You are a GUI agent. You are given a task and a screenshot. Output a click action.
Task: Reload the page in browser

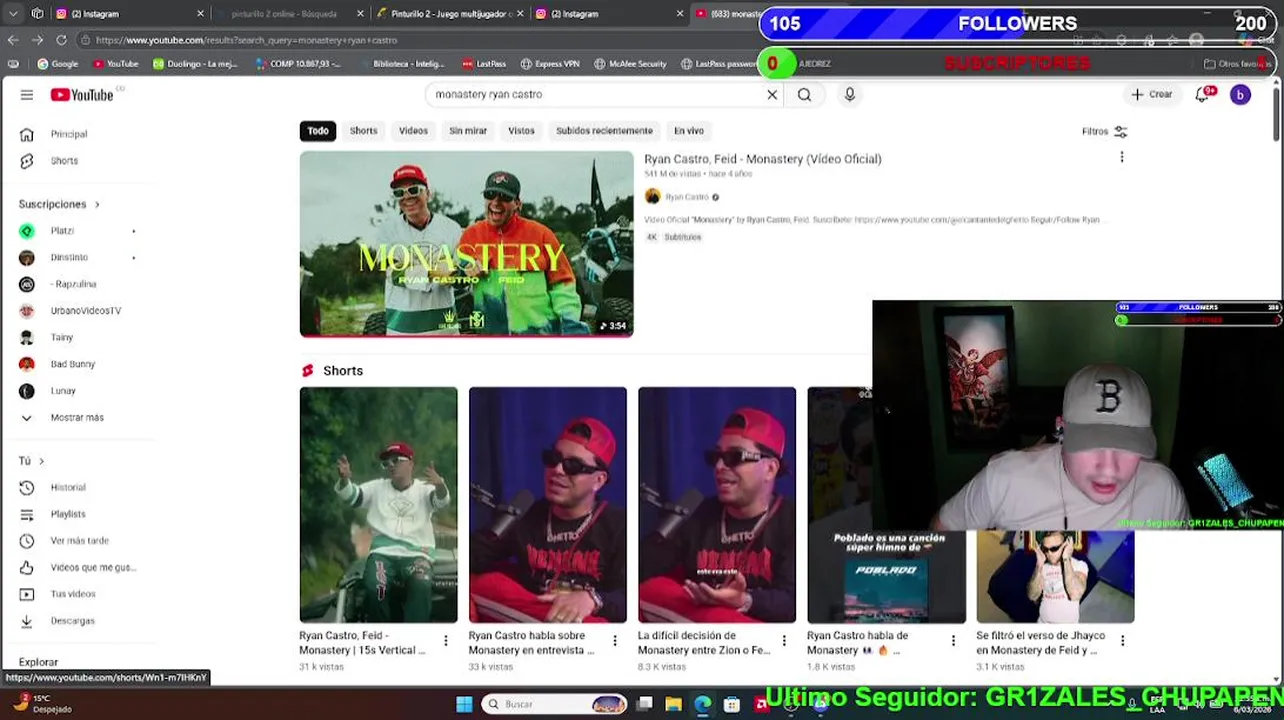(x=61, y=40)
